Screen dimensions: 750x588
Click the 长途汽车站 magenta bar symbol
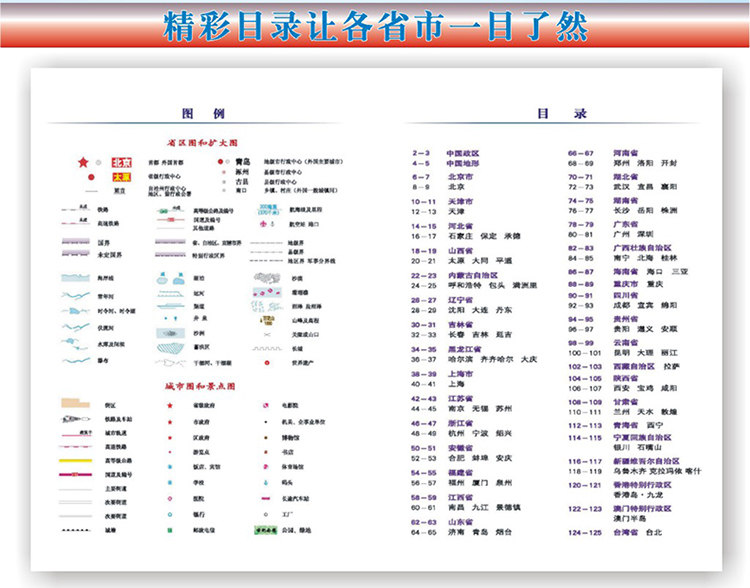[x=266, y=499]
